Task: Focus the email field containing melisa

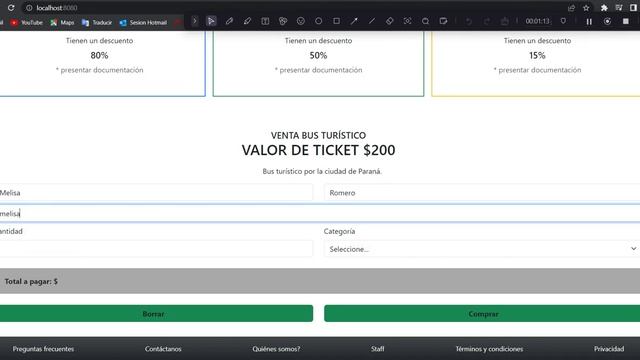Action: pyautogui.click(x=320, y=213)
